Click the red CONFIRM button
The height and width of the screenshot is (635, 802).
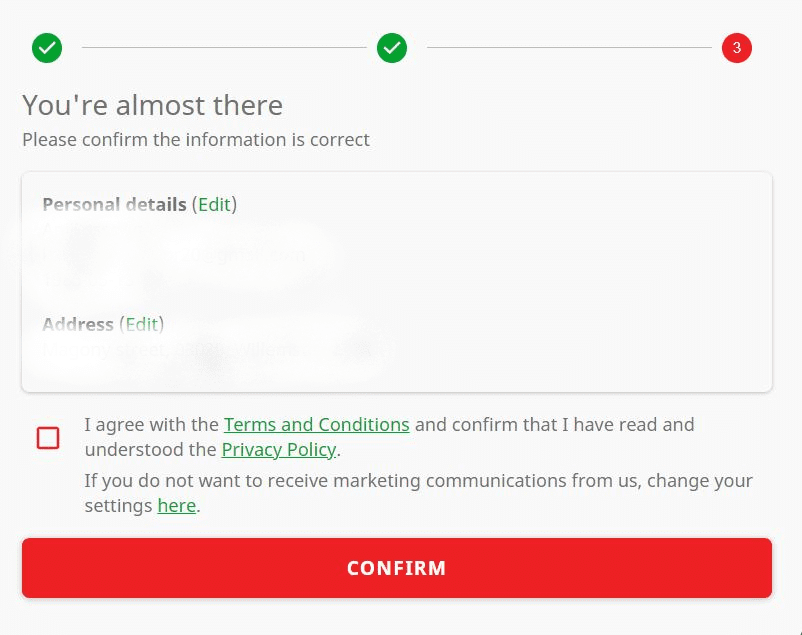(396, 567)
